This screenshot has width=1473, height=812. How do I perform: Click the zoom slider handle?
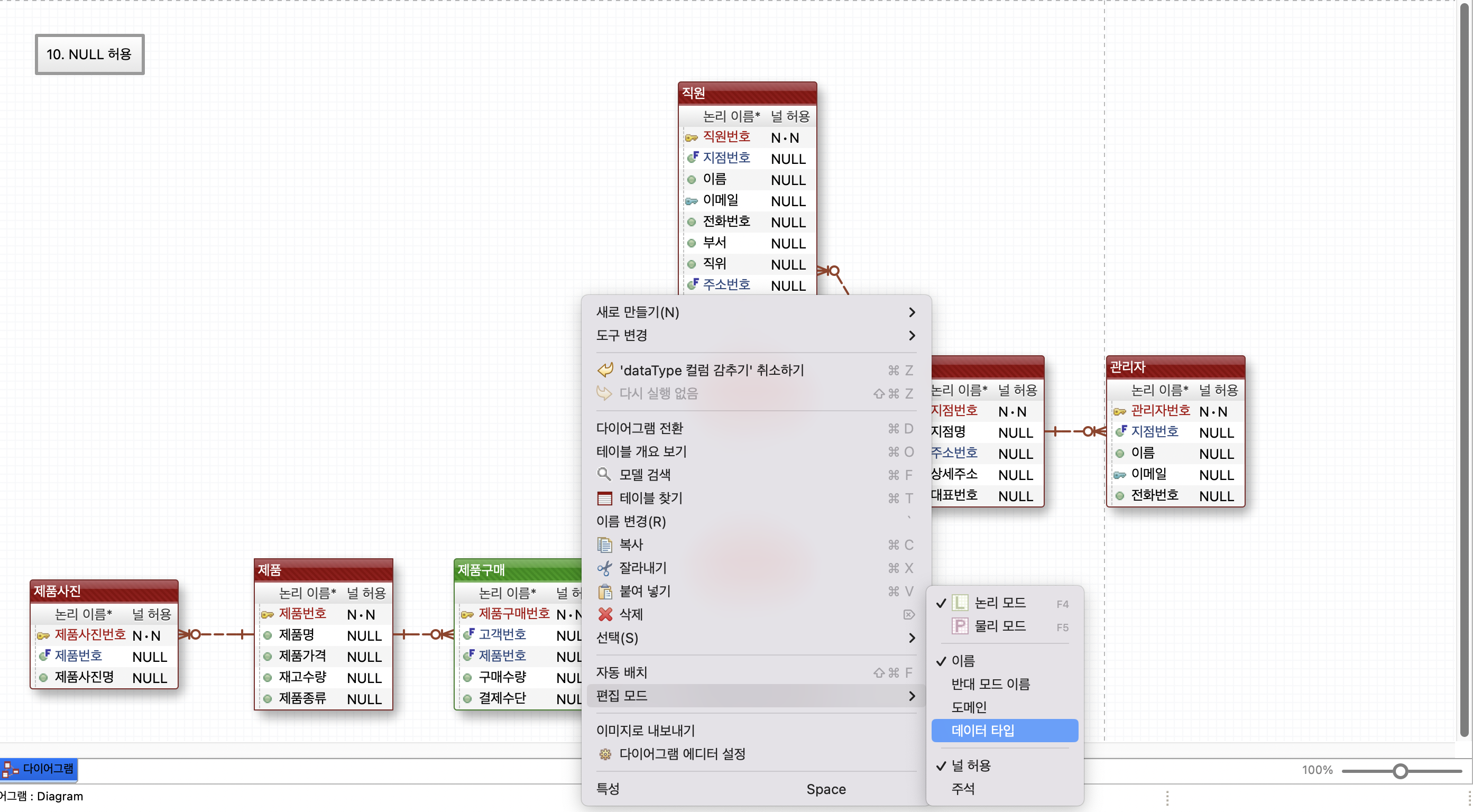click(1400, 771)
